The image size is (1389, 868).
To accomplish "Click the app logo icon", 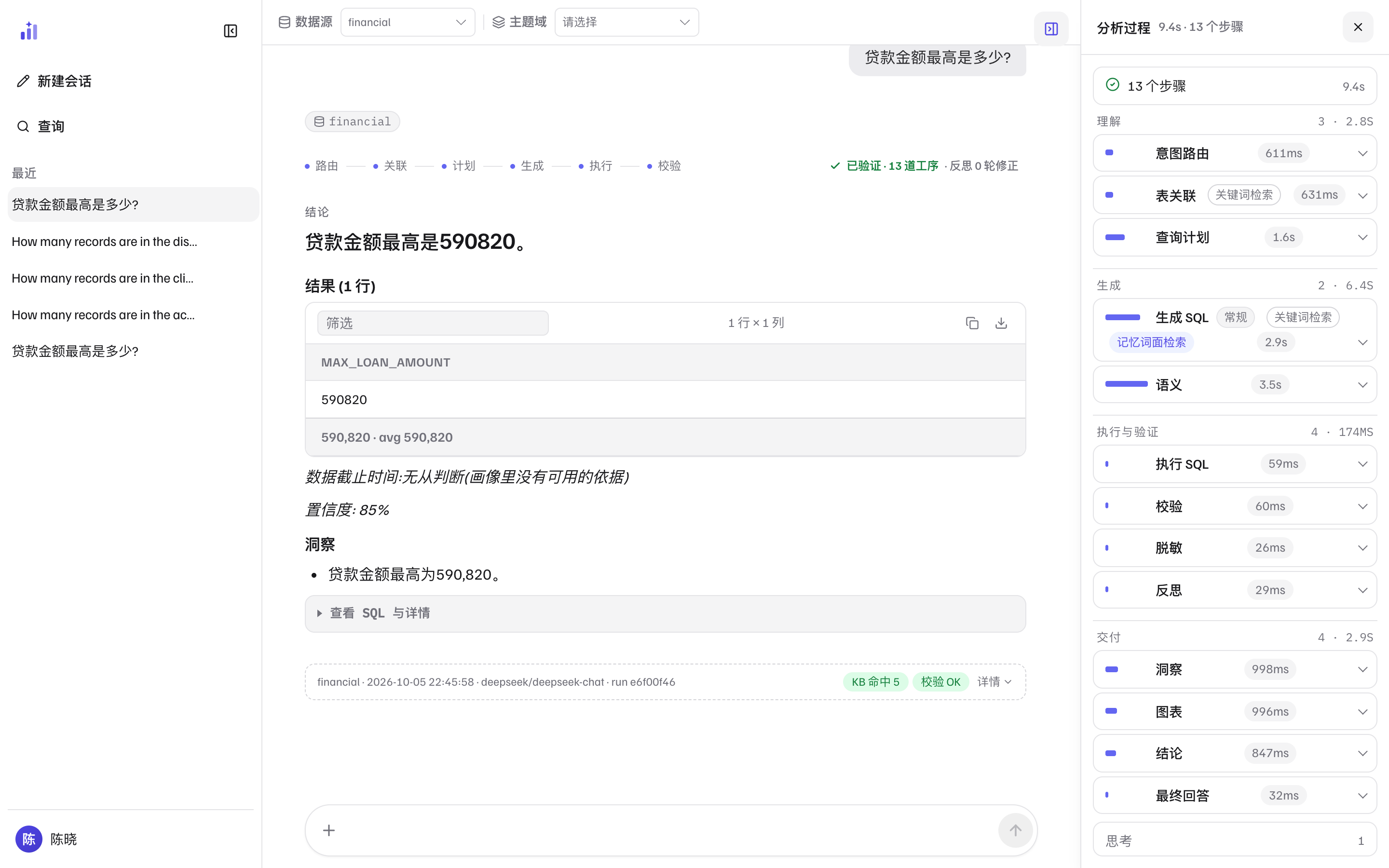I will click(29, 31).
